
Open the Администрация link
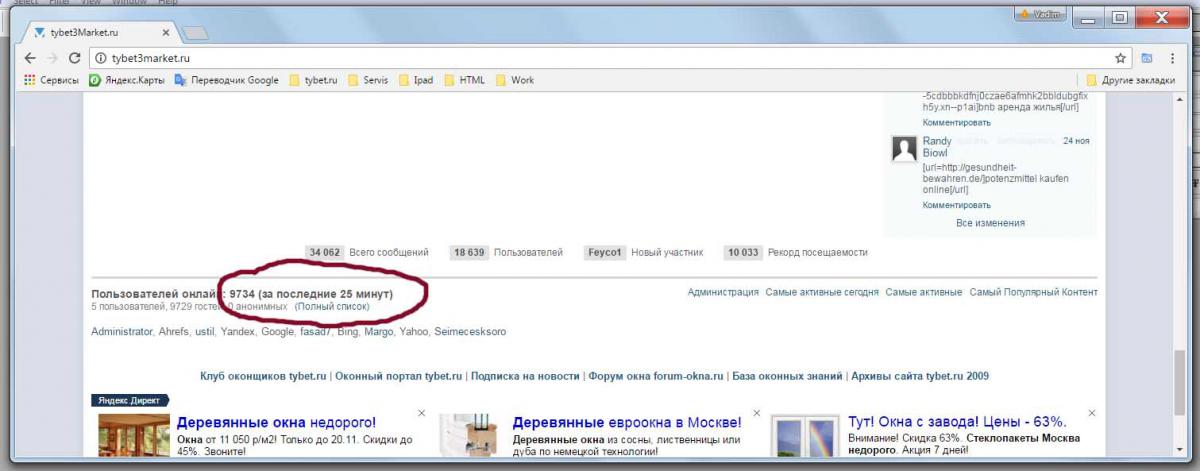point(723,292)
